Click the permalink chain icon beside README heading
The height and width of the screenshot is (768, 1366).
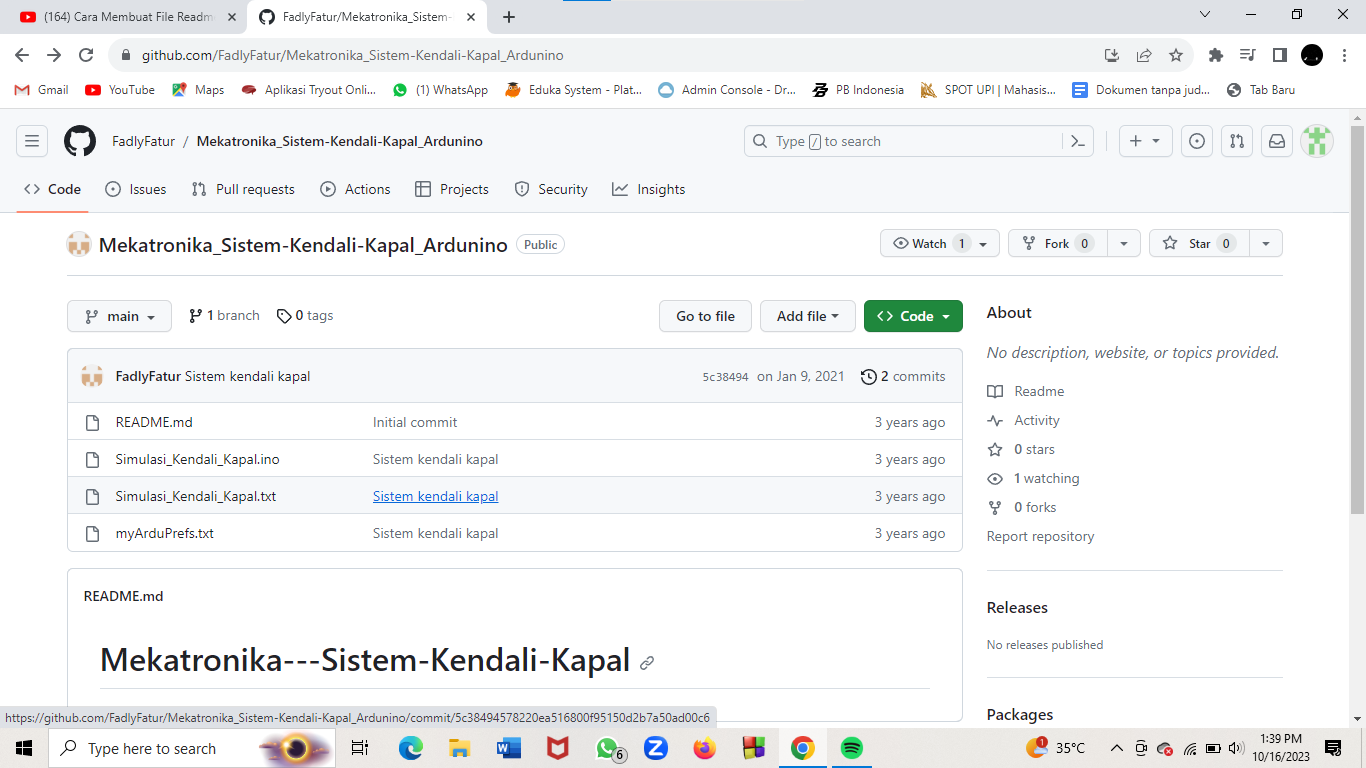point(649,661)
